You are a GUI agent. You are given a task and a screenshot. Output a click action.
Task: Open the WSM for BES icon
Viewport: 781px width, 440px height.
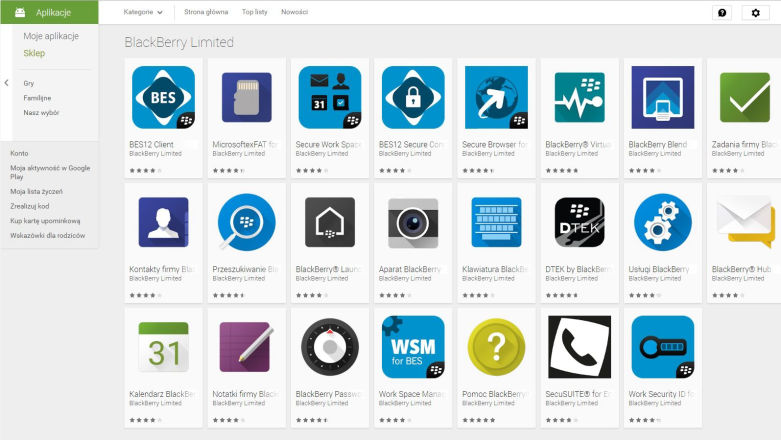(x=413, y=347)
